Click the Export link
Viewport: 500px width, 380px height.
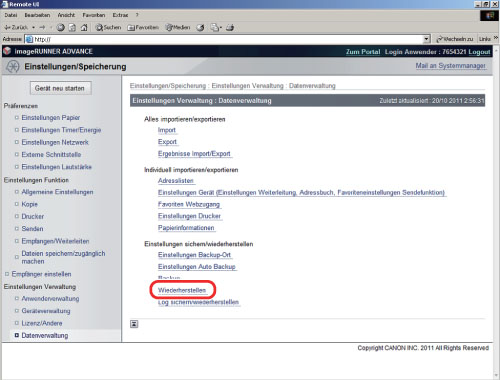pos(167,142)
